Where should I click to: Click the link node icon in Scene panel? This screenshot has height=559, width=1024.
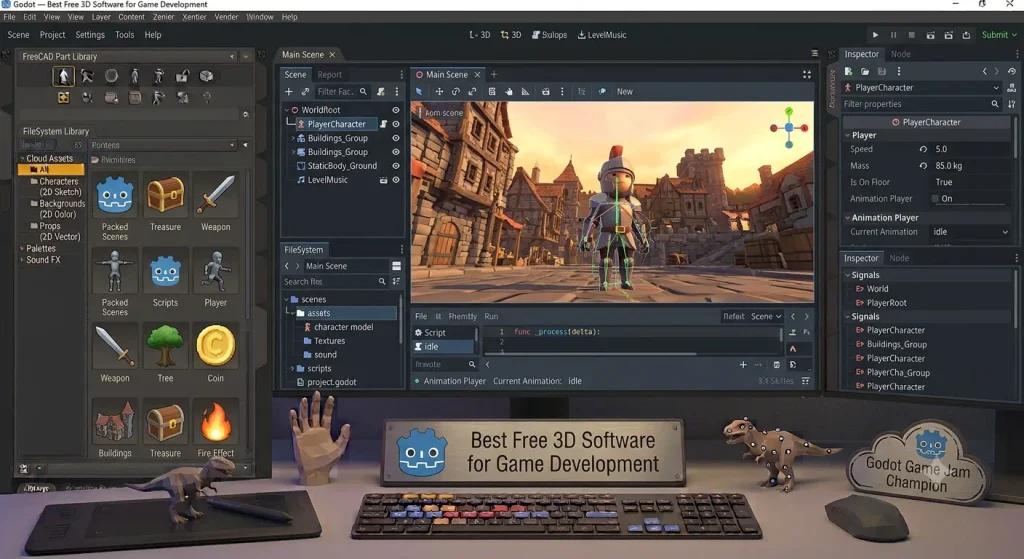(305, 91)
